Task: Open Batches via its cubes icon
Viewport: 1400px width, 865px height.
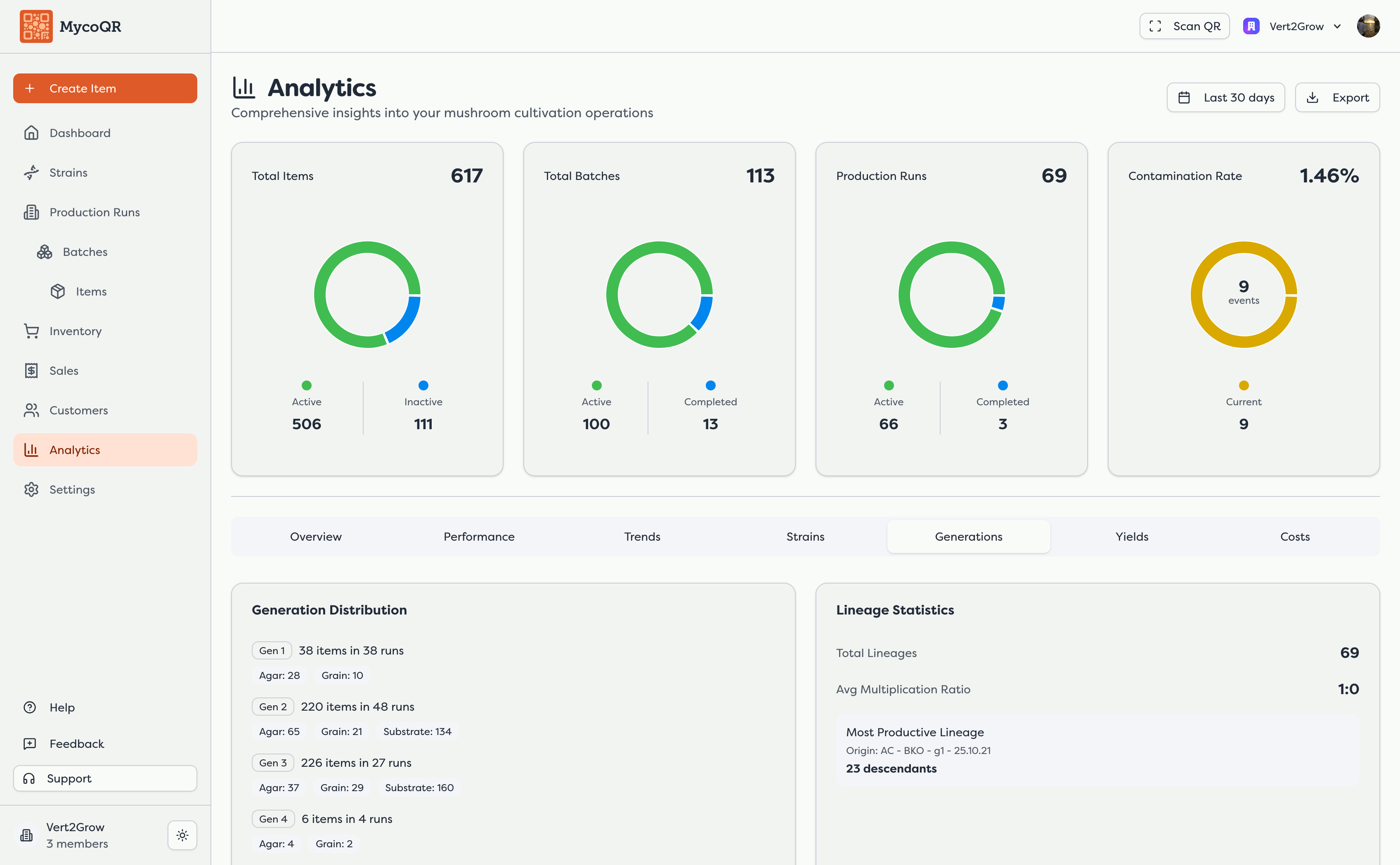Action: coord(45,252)
